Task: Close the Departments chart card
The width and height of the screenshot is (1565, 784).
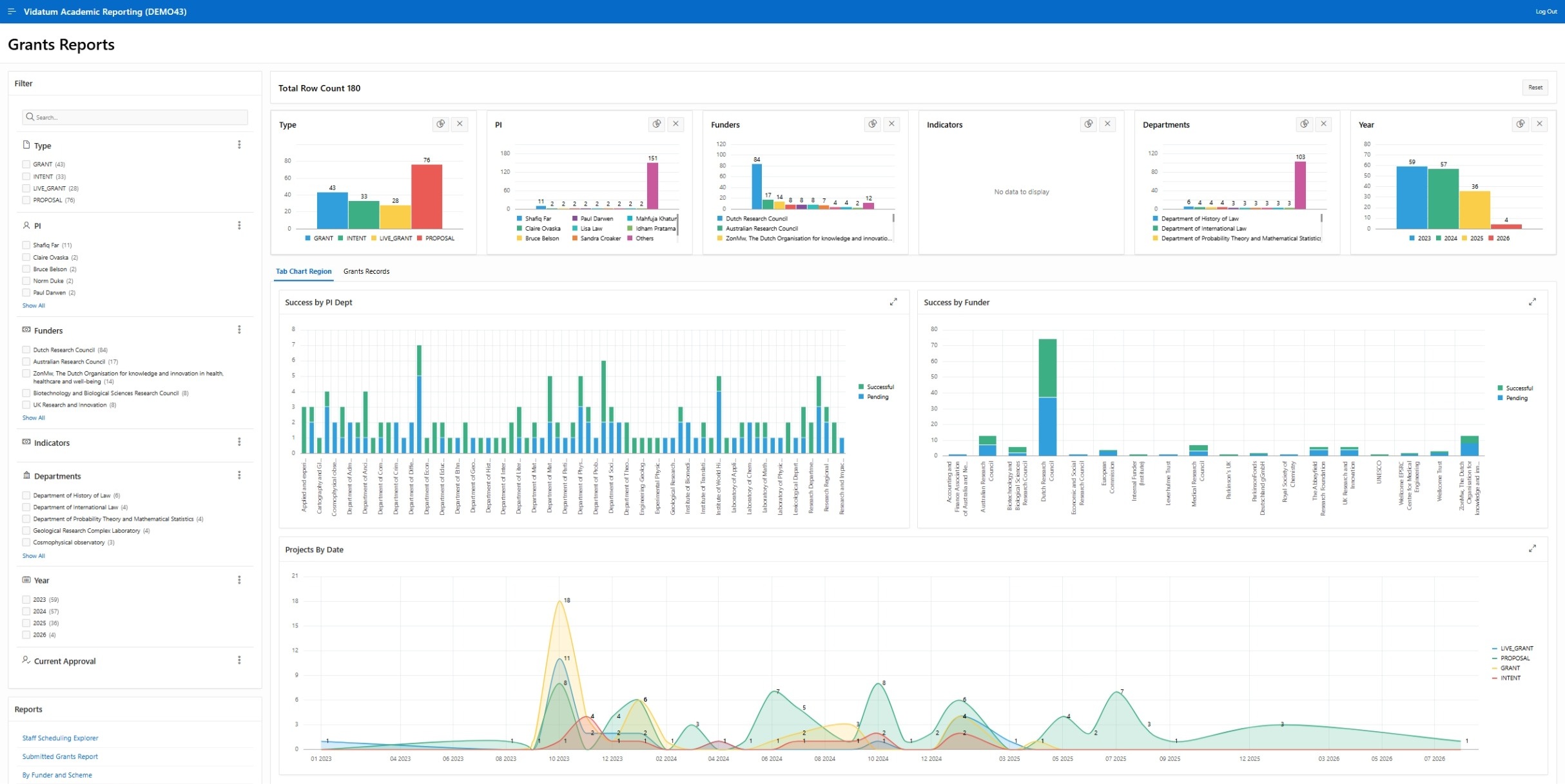Action: click(1323, 124)
